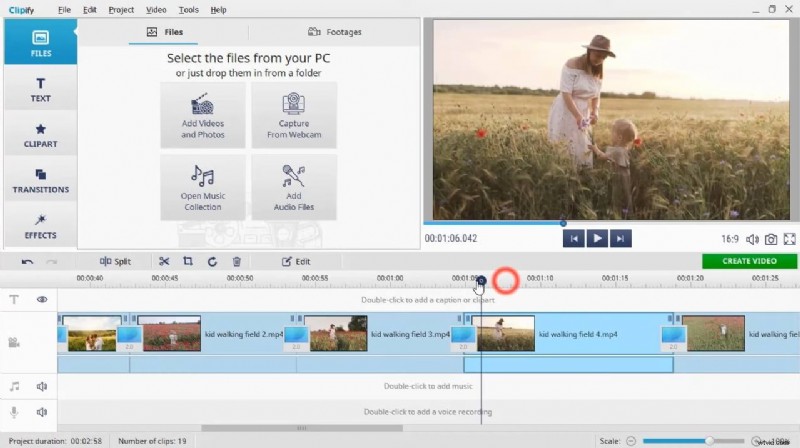Click the voice track microphone icon
This screenshot has width=800, height=448.
point(14,412)
